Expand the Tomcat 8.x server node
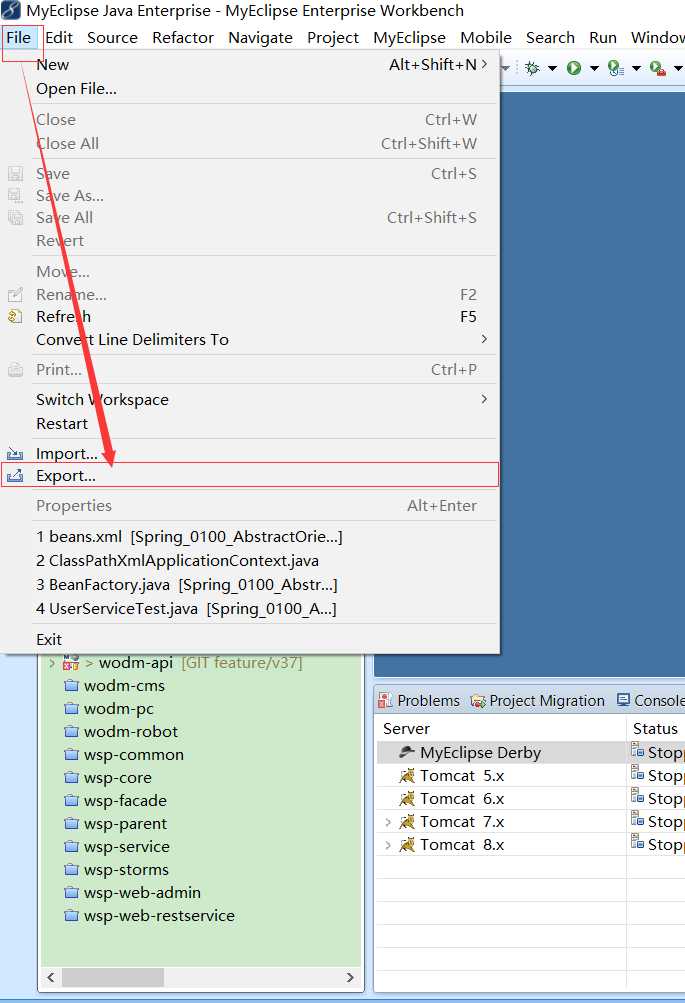The width and height of the screenshot is (685, 1003). (388, 845)
